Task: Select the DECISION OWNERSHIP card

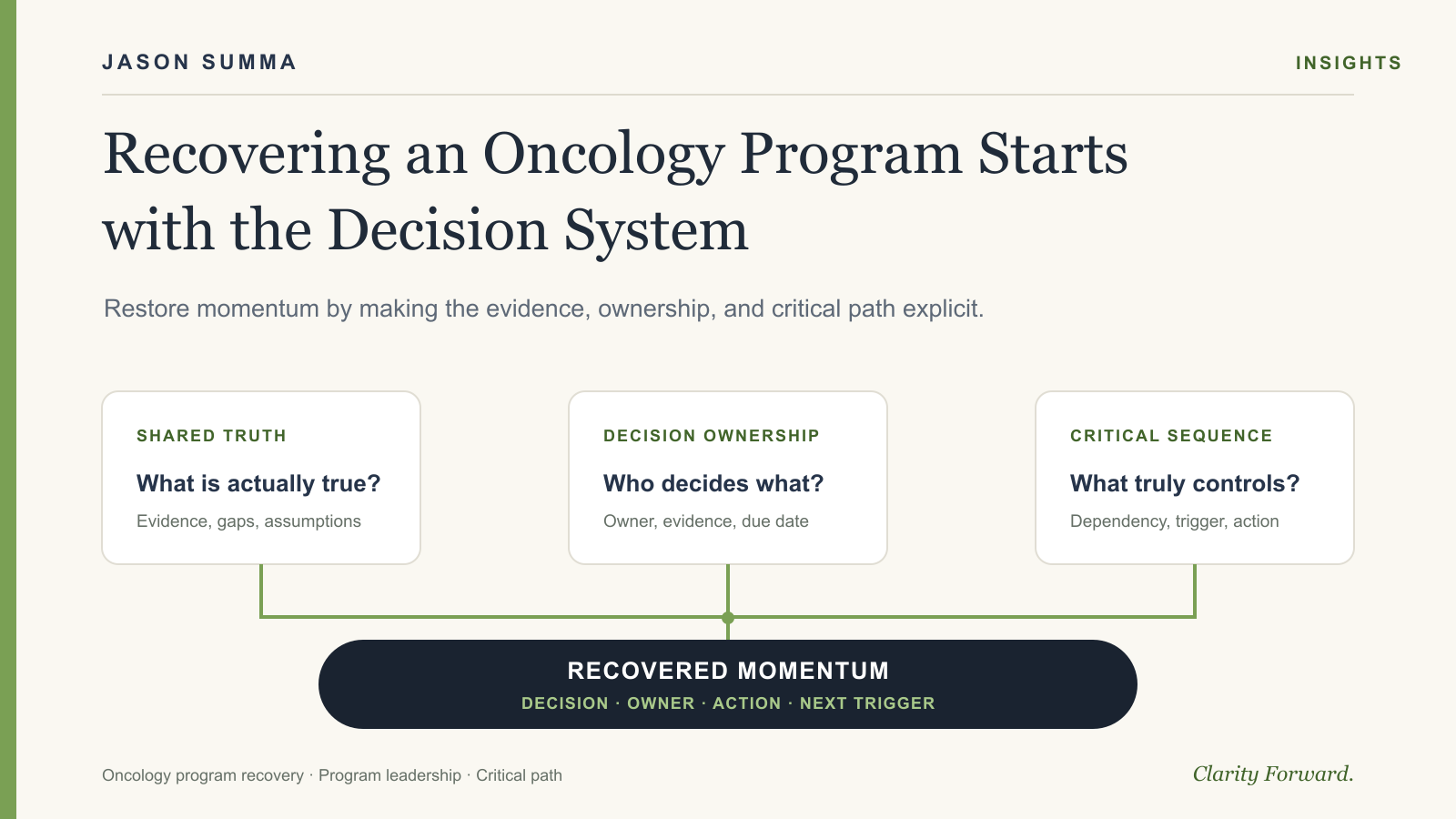Action: pyautogui.click(x=728, y=478)
